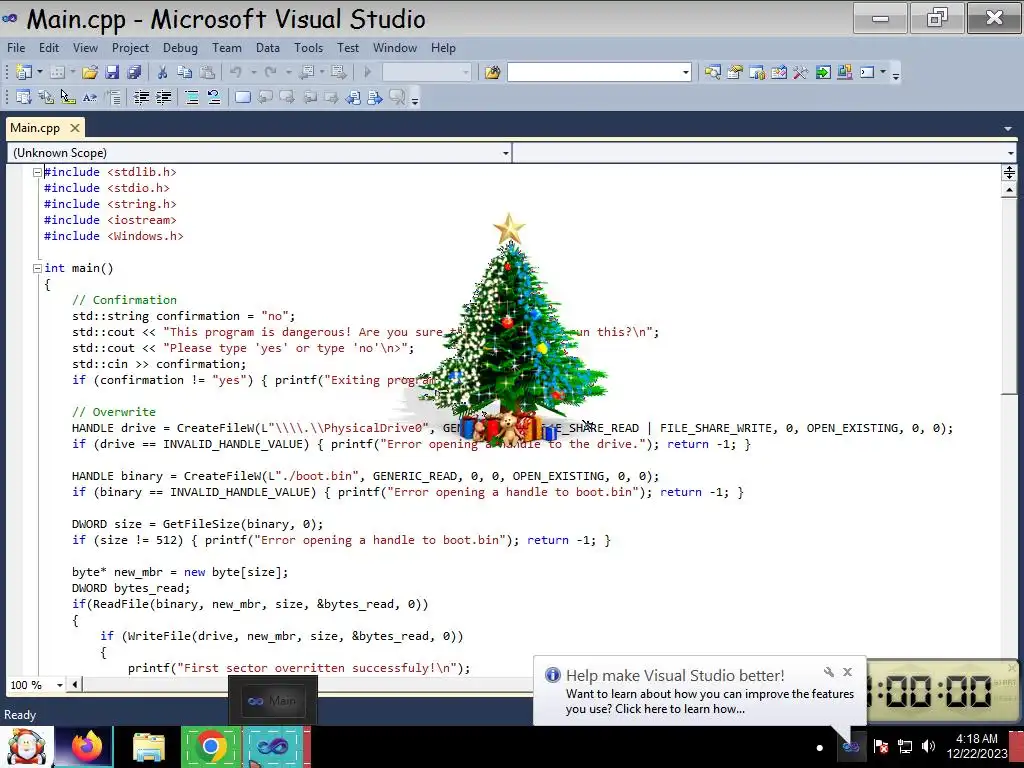Open the Undo history dropdown arrow

coord(253,72)
